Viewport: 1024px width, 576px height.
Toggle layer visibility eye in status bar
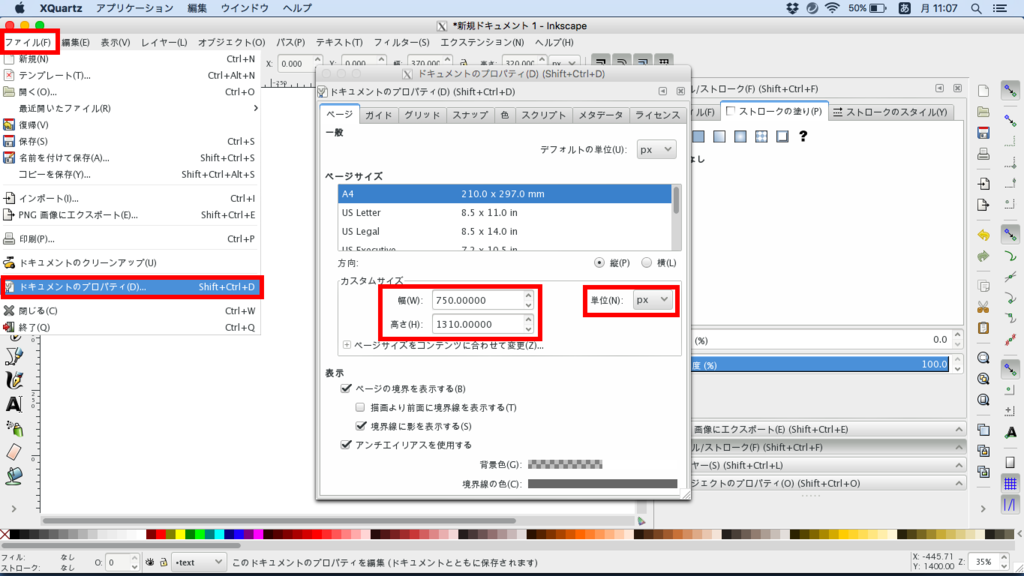pos(150,562)
